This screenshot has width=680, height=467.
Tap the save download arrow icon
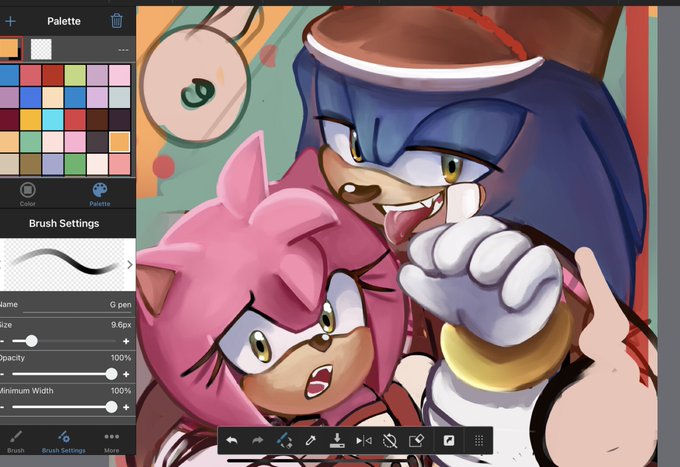(337, 440)
